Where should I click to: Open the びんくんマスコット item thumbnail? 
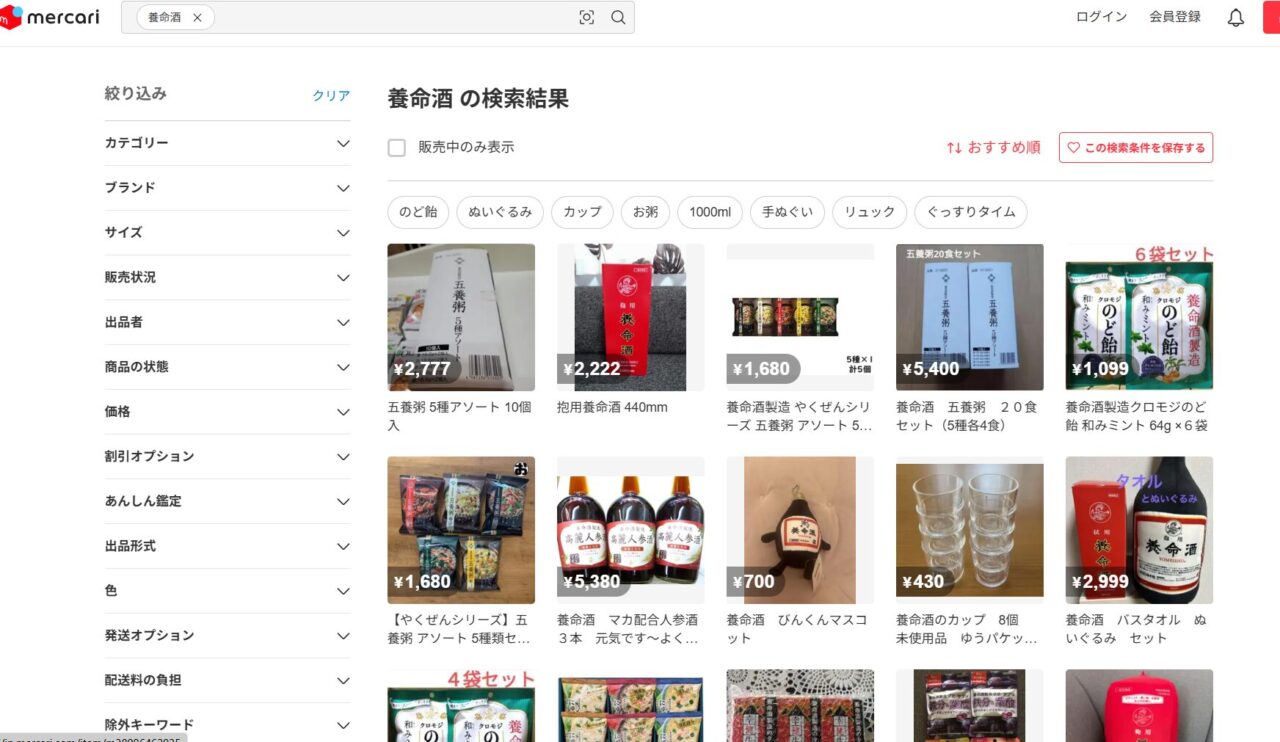point(800,530)
